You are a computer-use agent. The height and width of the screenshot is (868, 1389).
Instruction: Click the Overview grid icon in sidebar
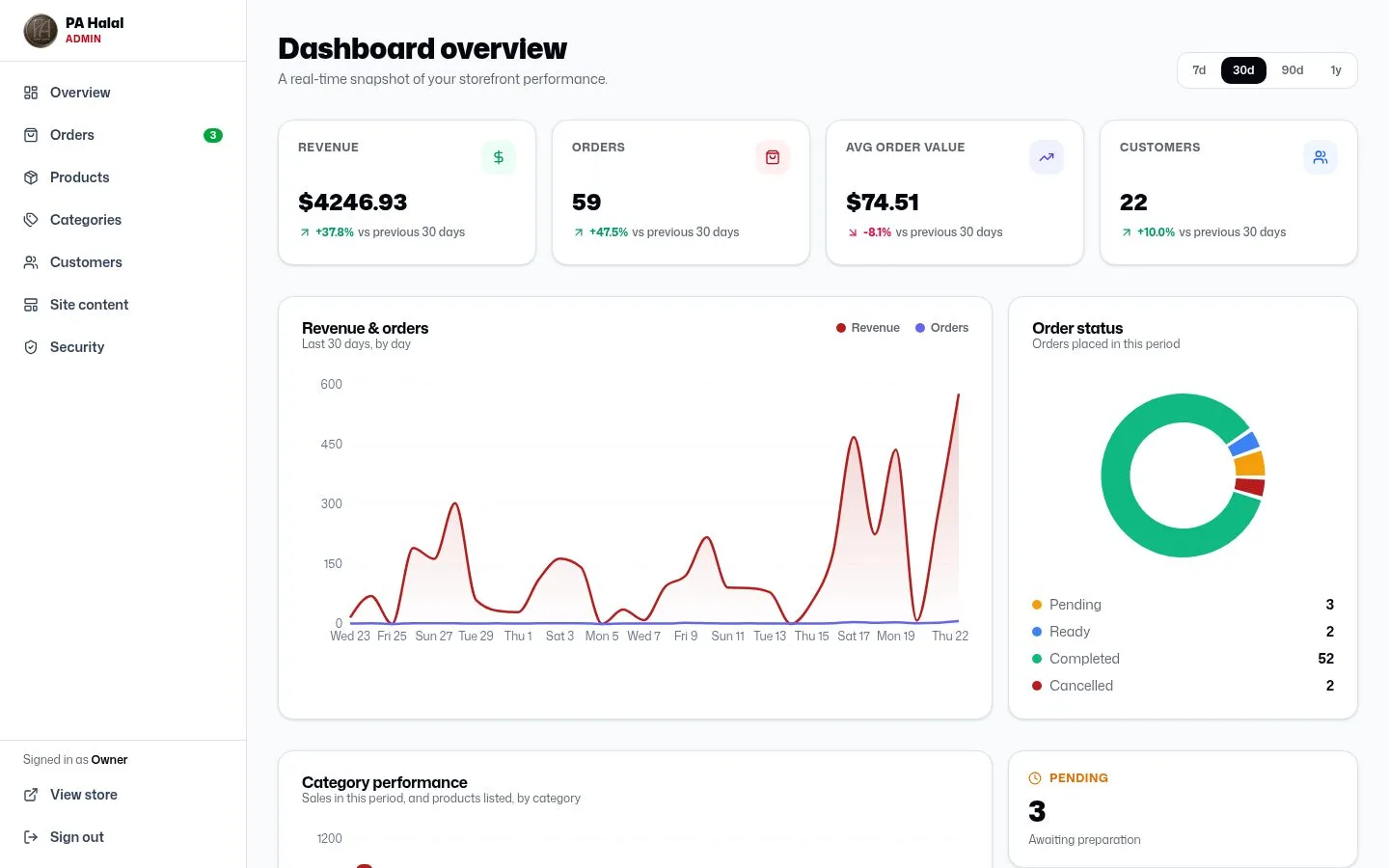(x=31, y=93)
